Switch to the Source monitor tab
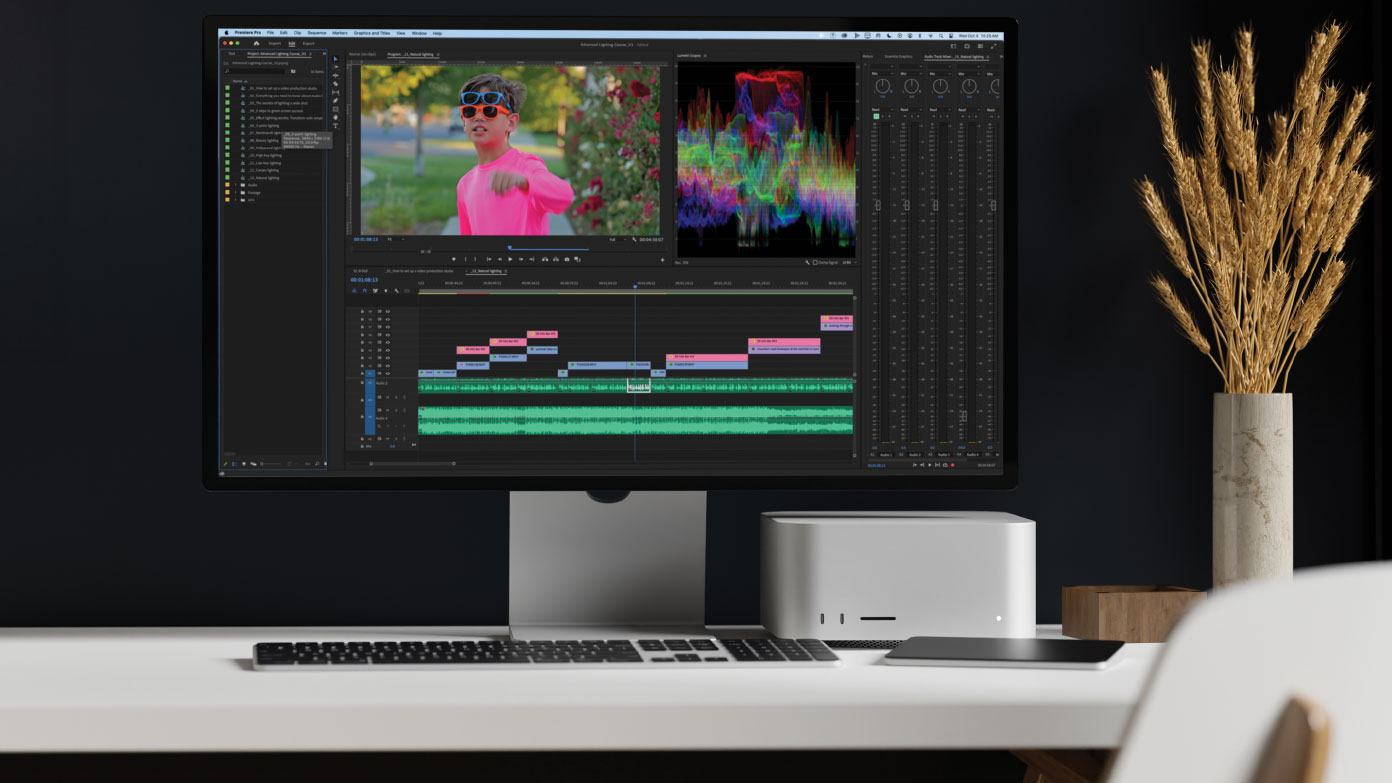The width and height of the screenshot is (1392, 783). (x=362, y=55)
